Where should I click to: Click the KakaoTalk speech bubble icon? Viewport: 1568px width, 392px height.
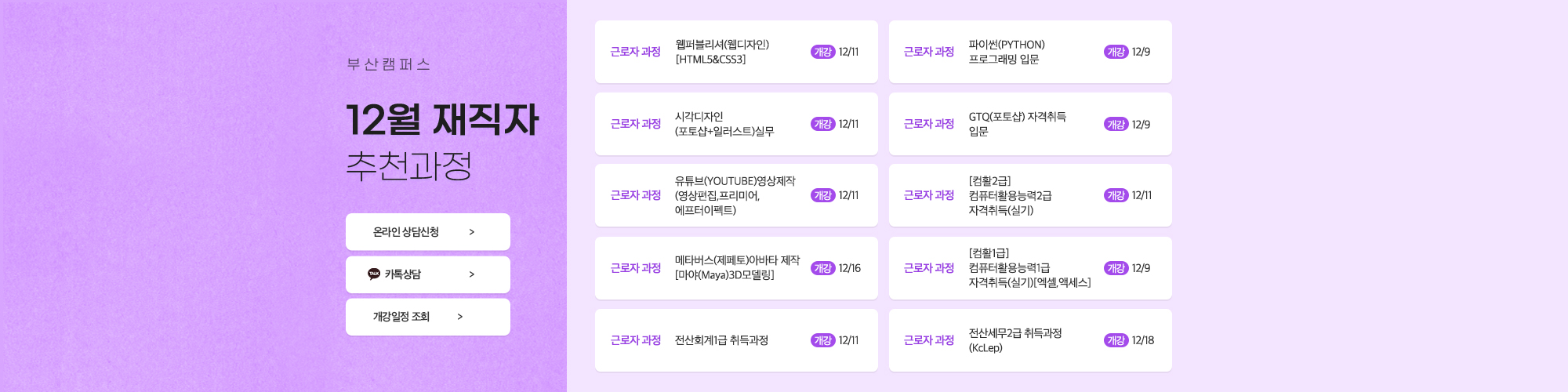[x=374, y=274]
